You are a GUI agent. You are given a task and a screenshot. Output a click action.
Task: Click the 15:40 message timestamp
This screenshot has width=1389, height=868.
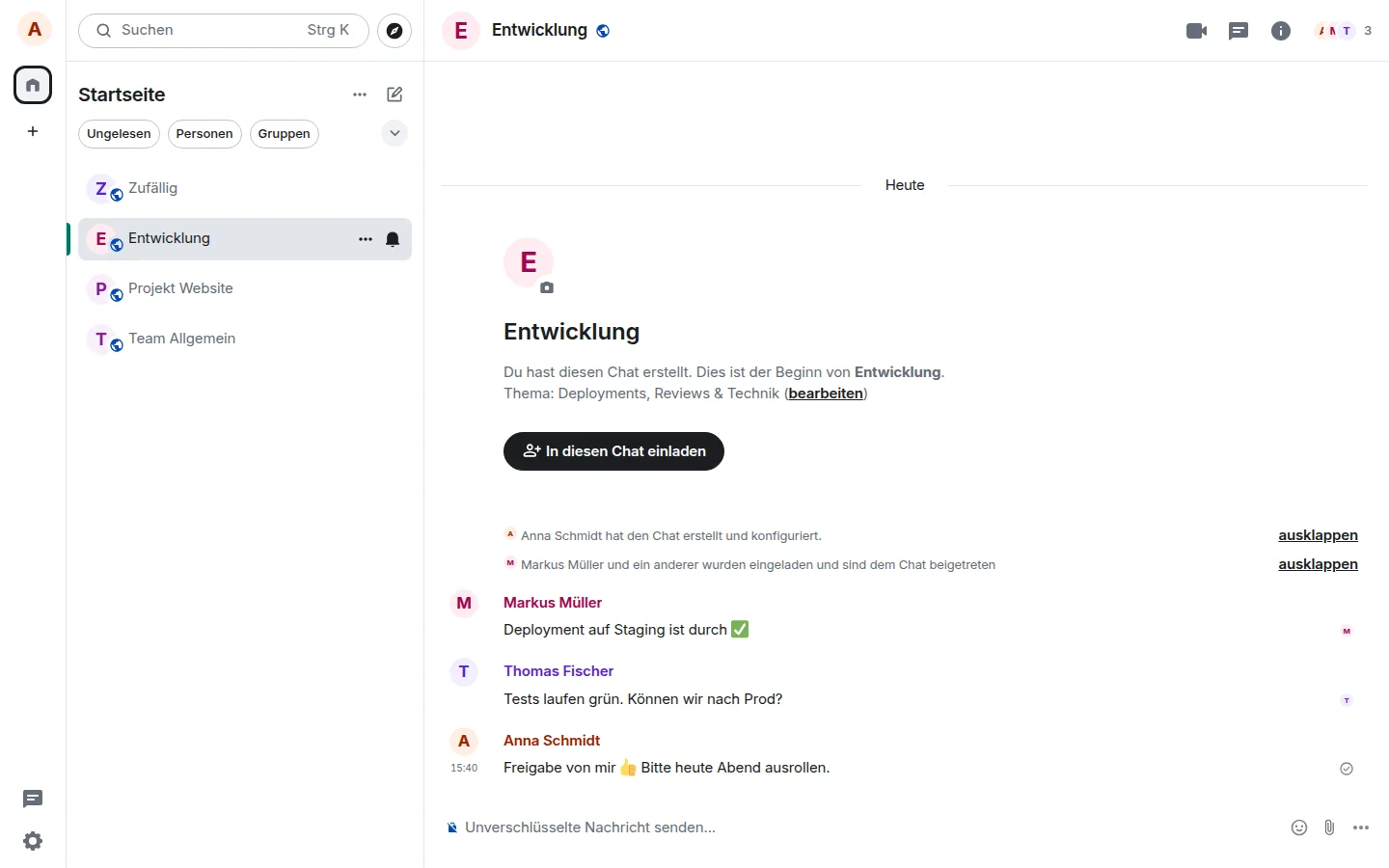pyautogui.click(x=464, y=769)
